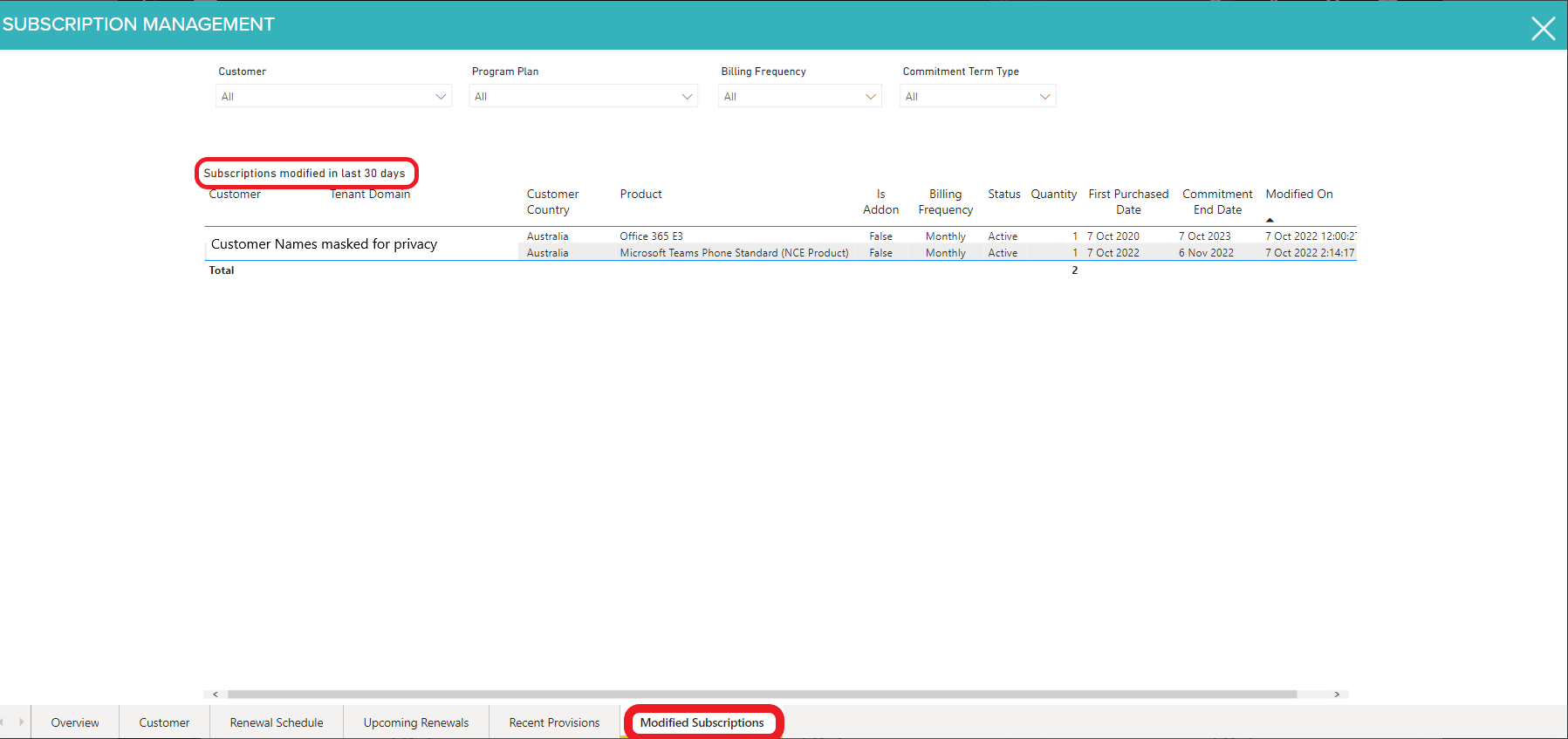This screenshot has height=739, width=1568.
Task: Open the Customer tab
Action: [164, 722]
